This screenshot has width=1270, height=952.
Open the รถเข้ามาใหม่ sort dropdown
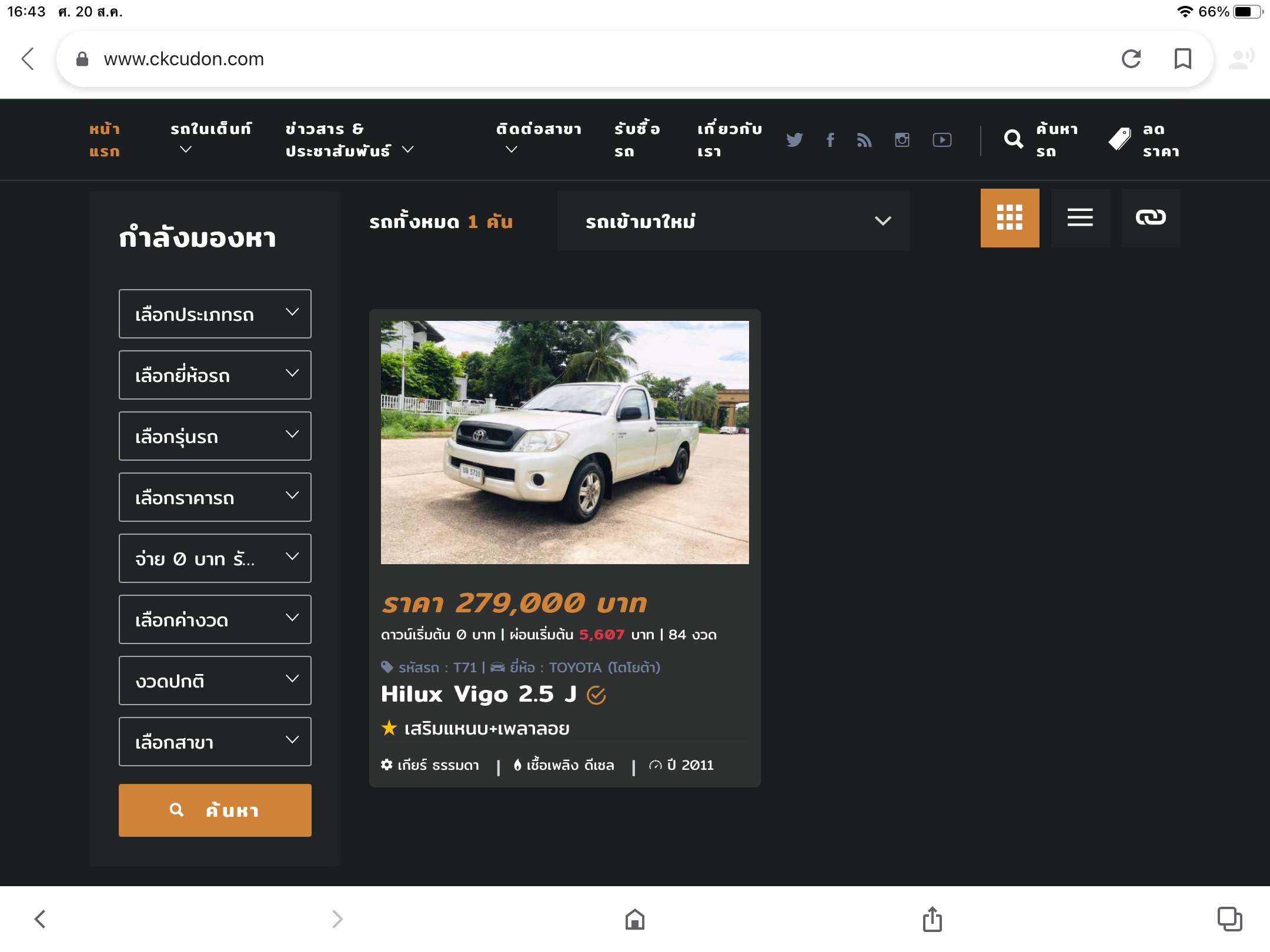[x=733, y=221]
